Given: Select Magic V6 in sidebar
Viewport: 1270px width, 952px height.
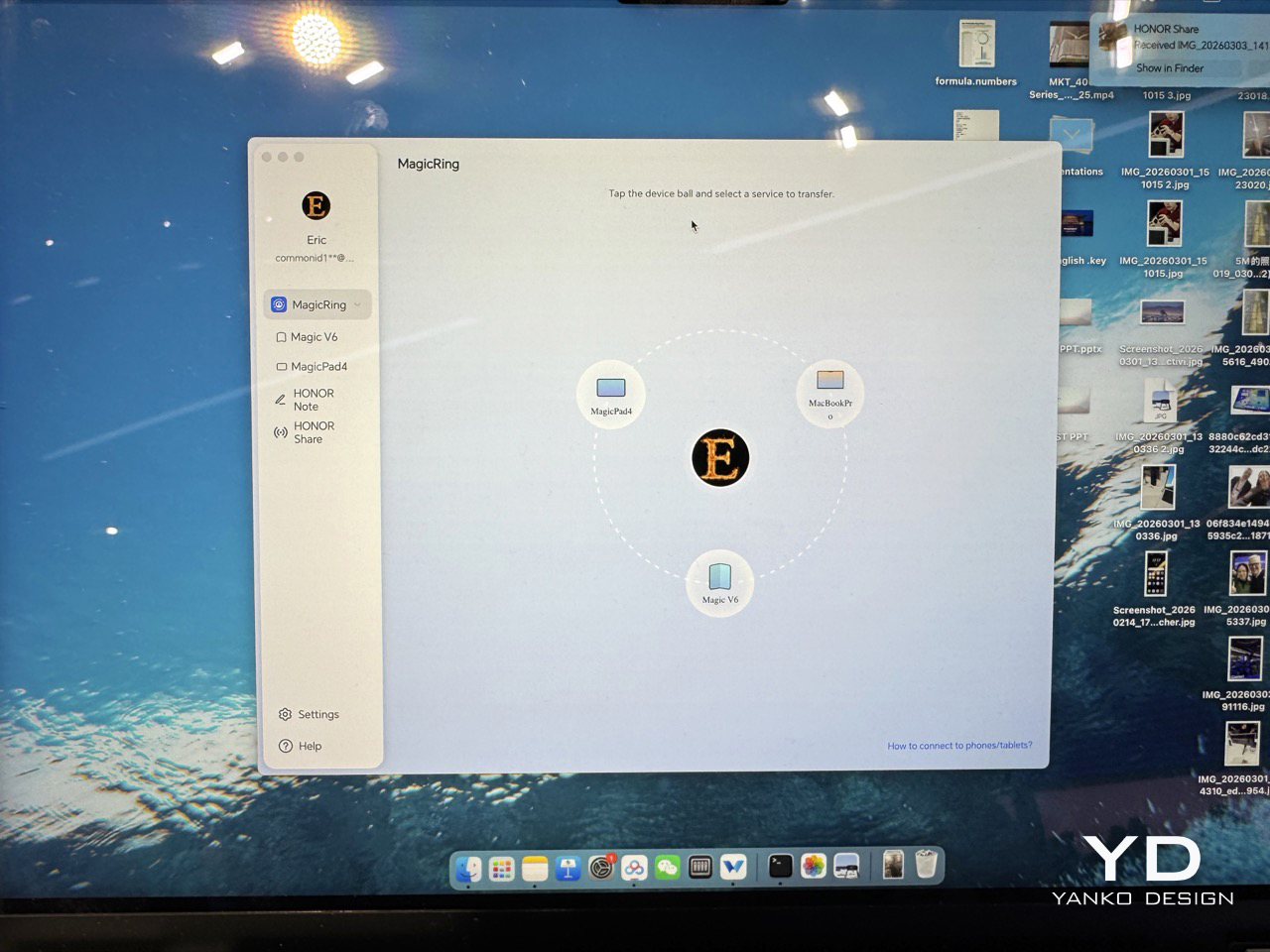Looking at the screenshot, I should point(314,337).
